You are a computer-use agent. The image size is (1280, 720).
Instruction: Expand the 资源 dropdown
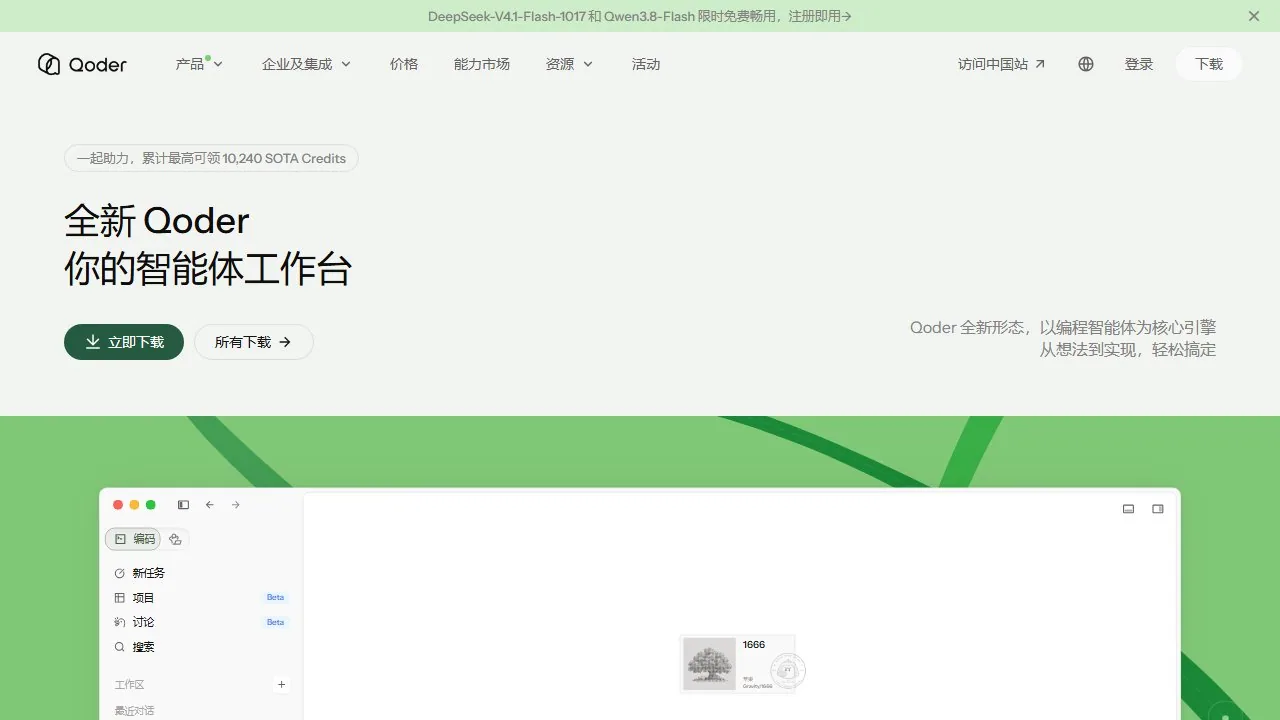pyautogui.click(x=569, y=64)
